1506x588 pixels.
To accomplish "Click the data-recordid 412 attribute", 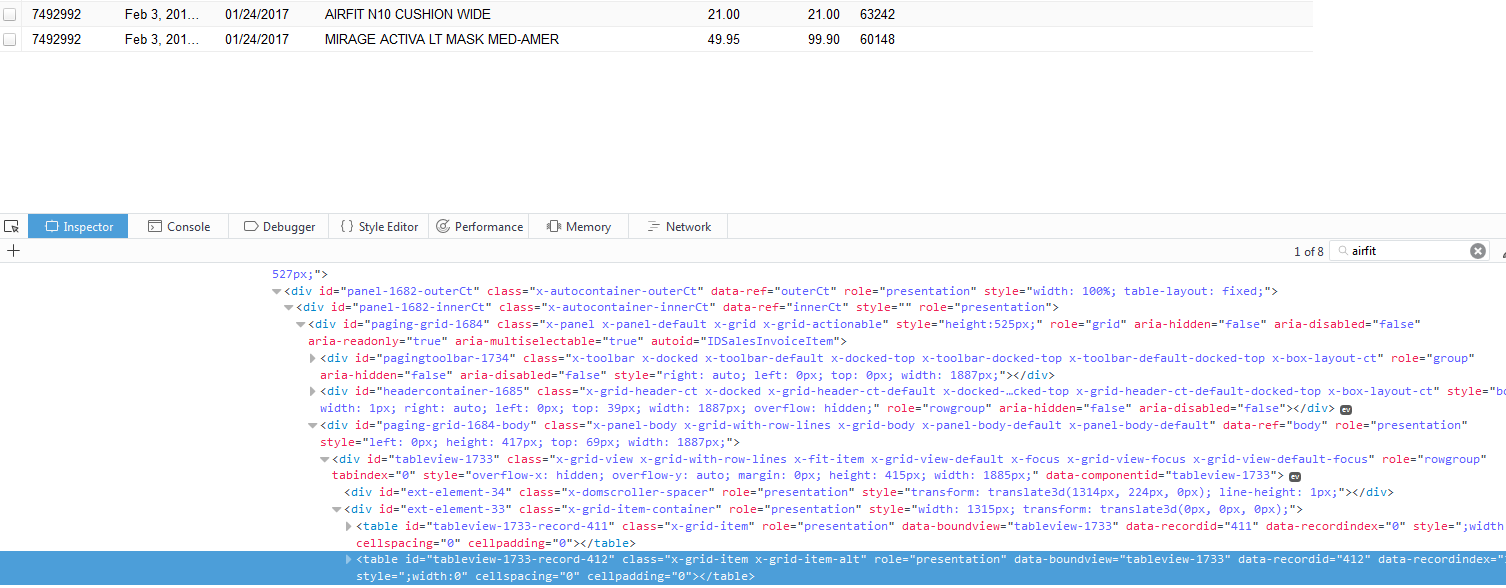I will (1294, 559).
